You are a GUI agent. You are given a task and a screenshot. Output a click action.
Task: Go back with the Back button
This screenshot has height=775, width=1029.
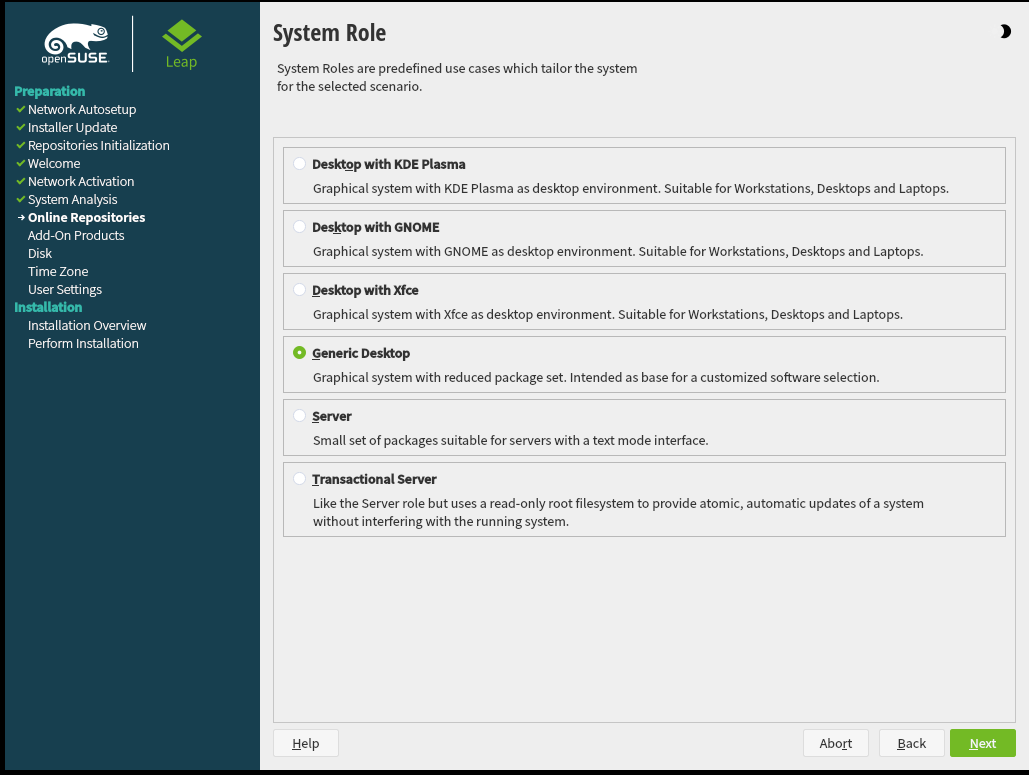(x=911, y=743)
